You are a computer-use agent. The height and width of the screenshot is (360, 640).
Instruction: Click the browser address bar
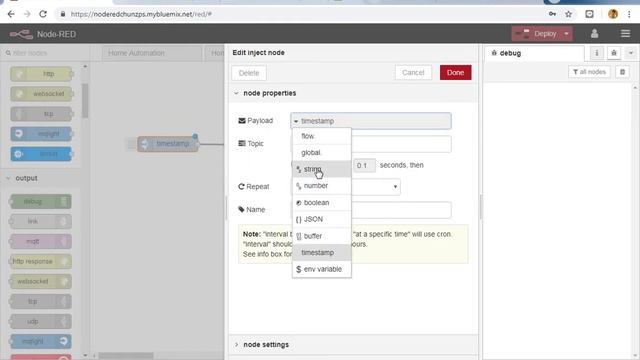pyautogui.click(x=302, y=14)
